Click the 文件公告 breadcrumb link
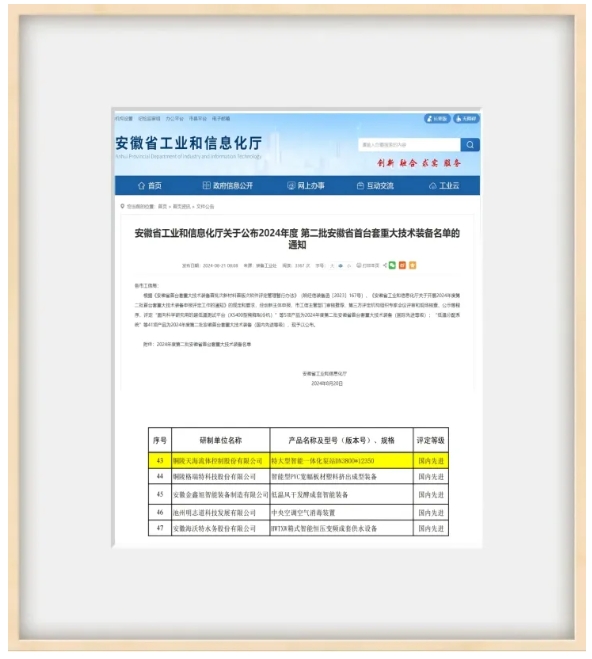This screenshot has height=659, width=592. (205, 206)
